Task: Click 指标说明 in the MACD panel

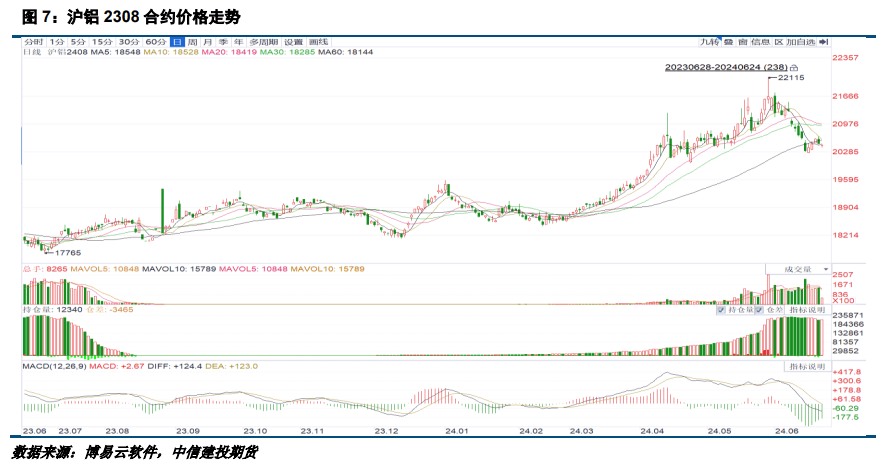Action: [807, 367]
